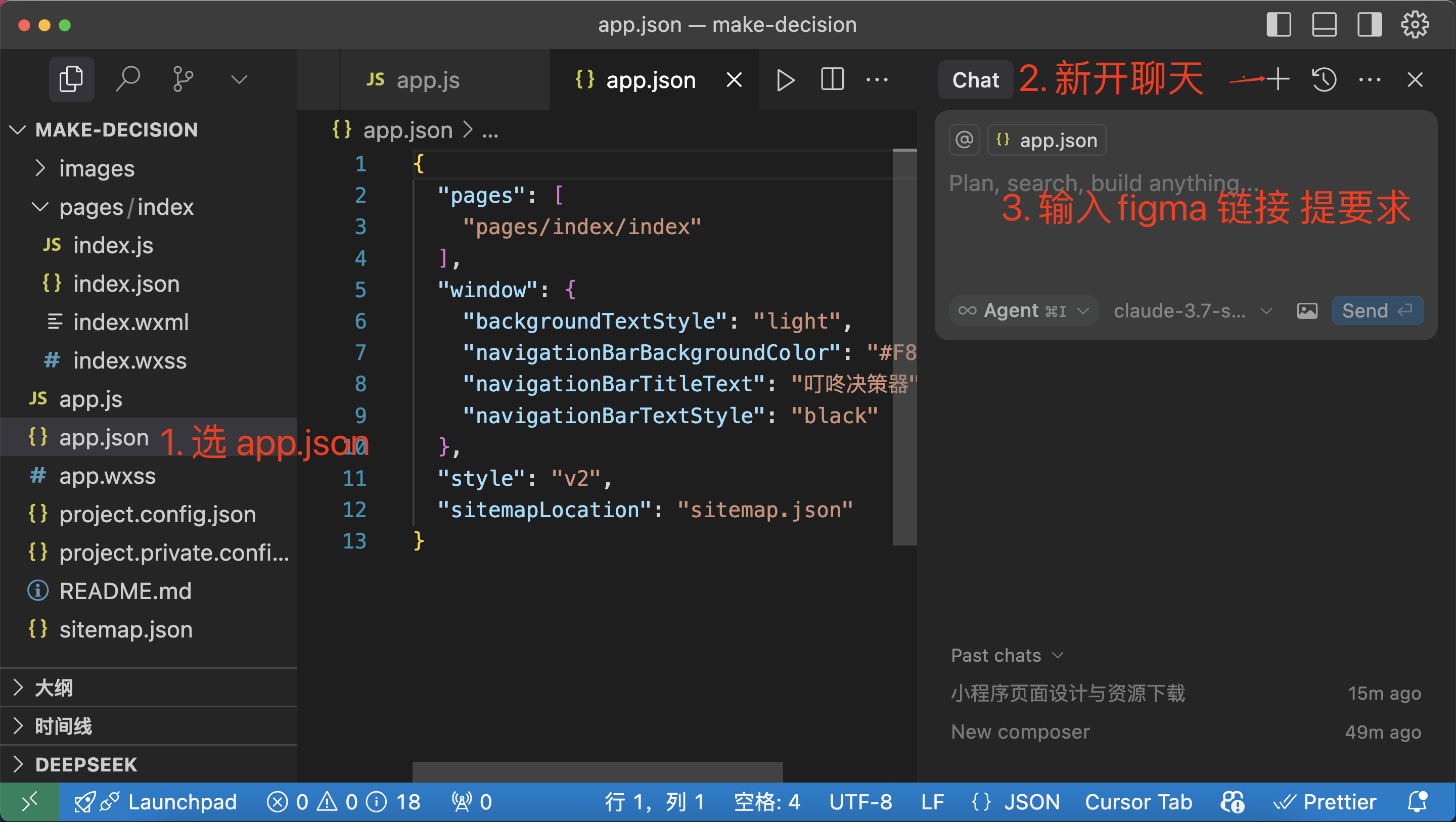Open the Source Control view icon
The image size is (1456, 822).
(183, 79)
